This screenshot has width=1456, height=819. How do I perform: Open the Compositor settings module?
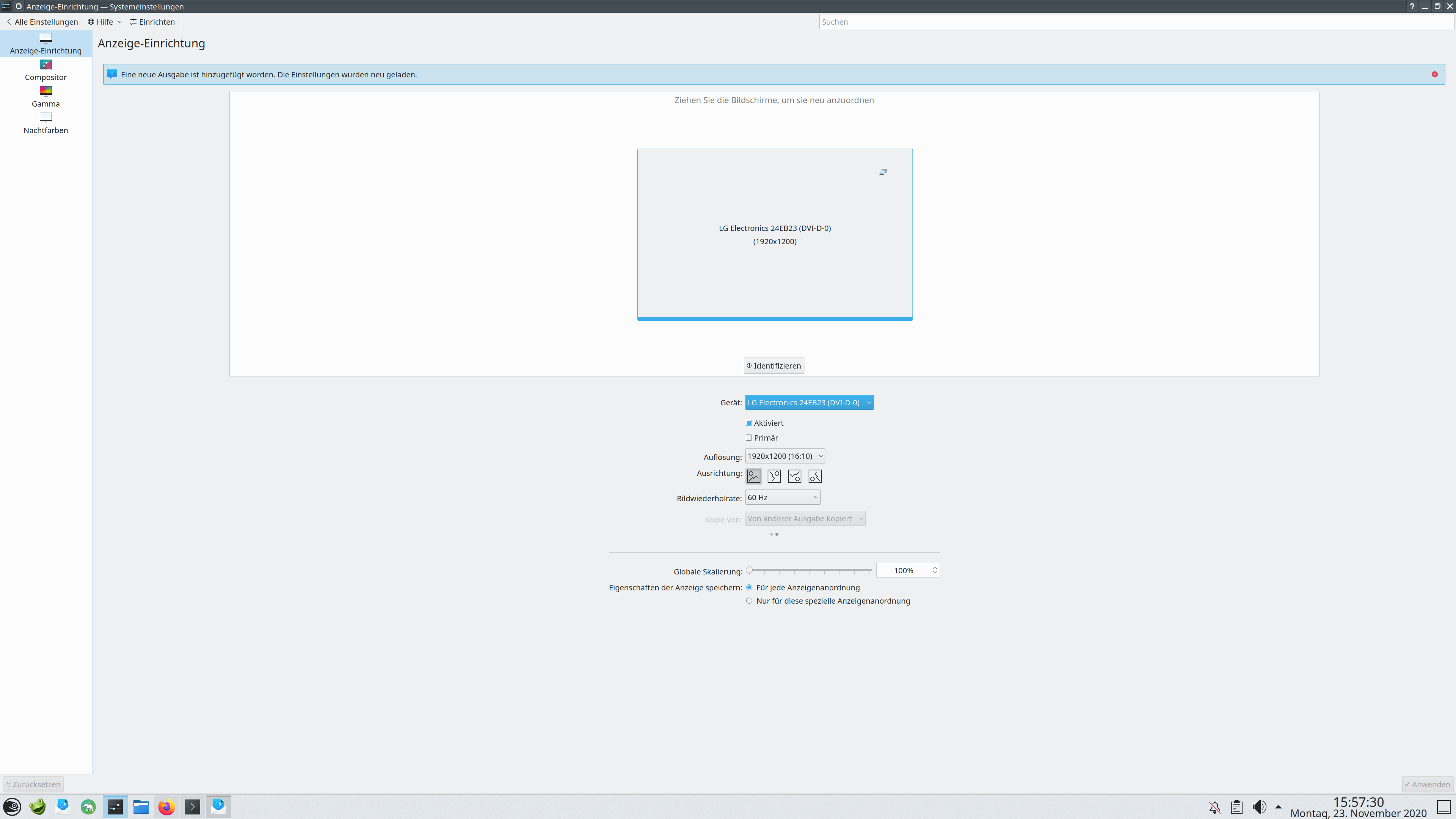pos(45,70)
